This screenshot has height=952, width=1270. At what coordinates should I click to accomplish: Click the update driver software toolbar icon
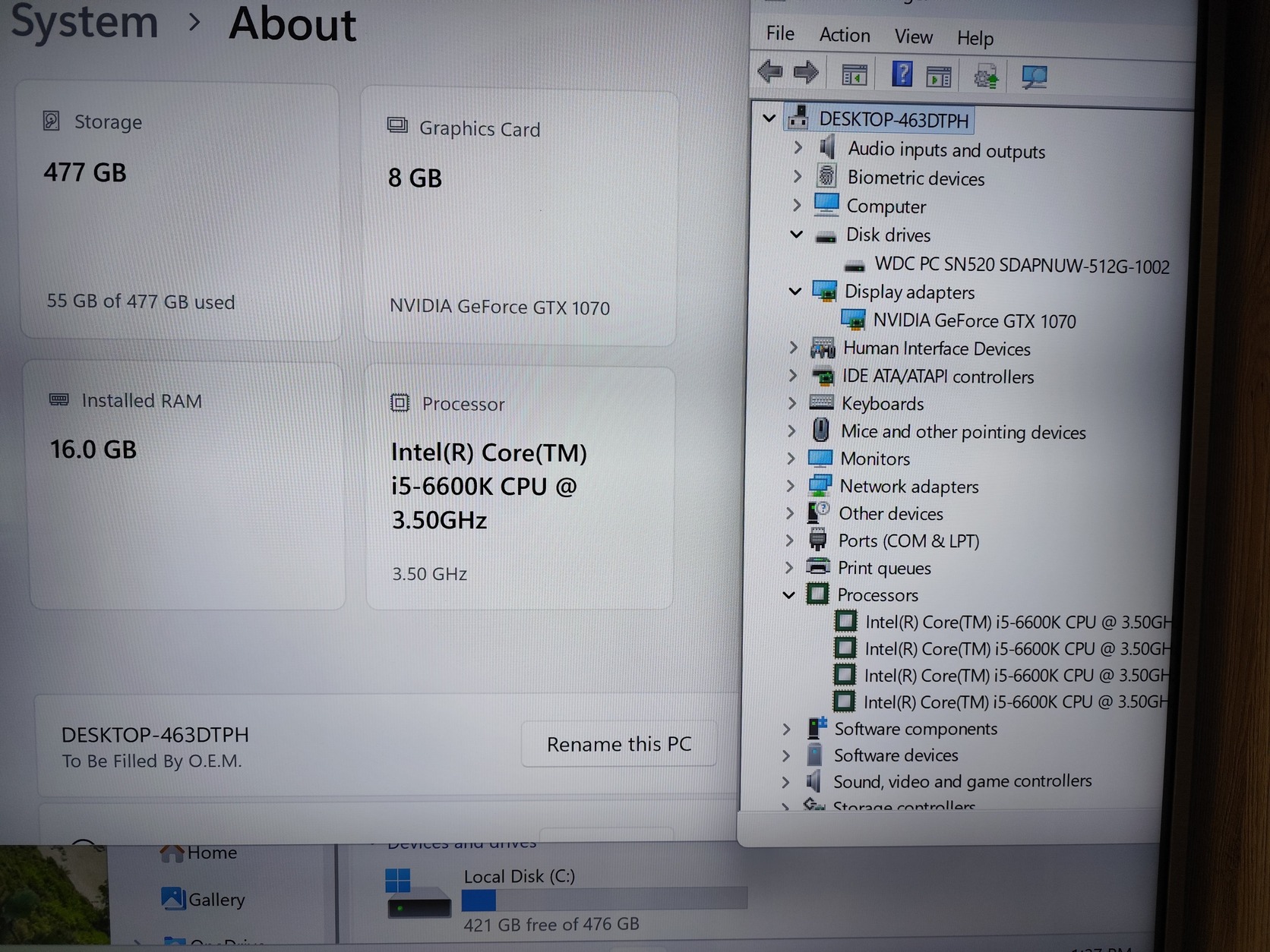tap(986, 77)
